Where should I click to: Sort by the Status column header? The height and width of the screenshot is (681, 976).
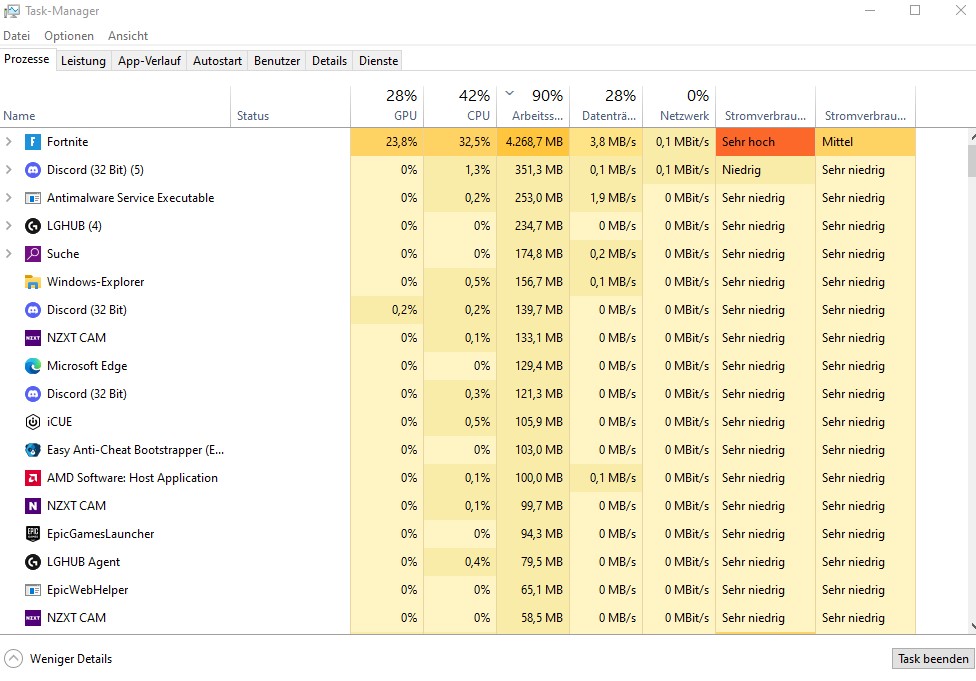tap(291, 106)
